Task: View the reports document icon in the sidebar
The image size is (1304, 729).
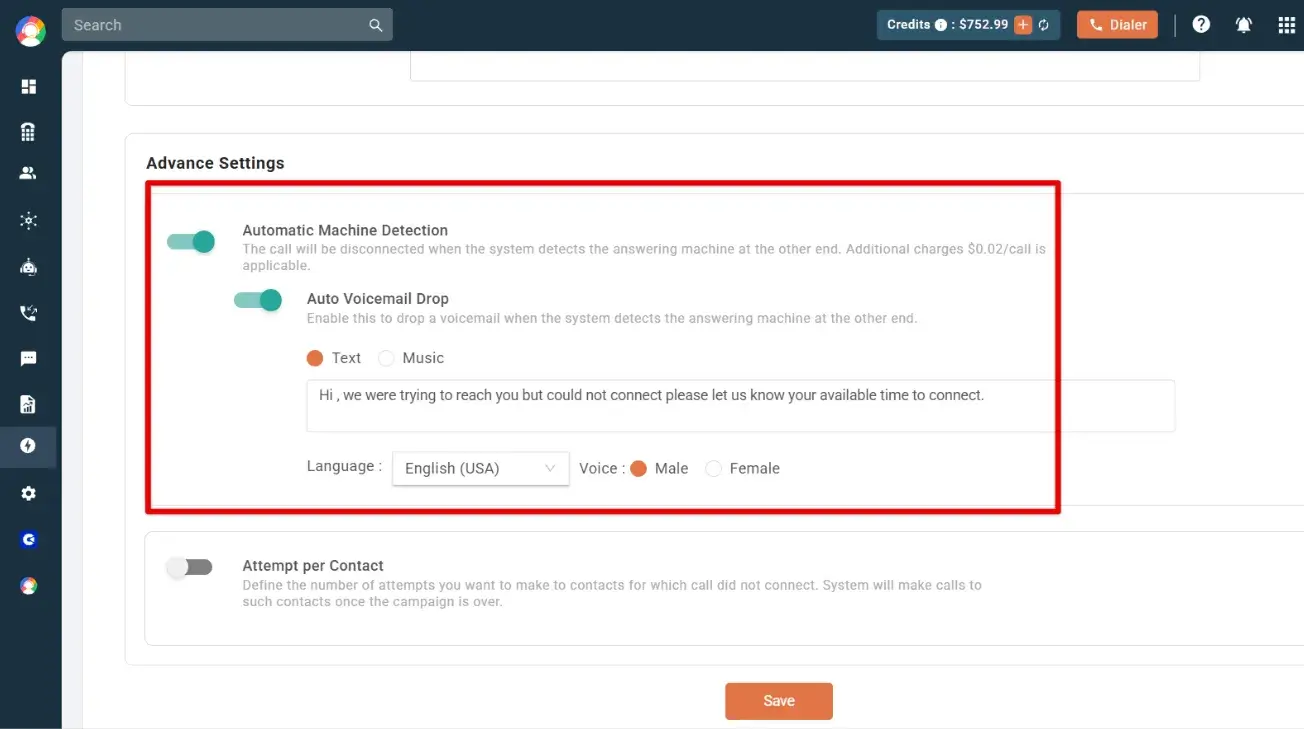Action: click(29, 402)
